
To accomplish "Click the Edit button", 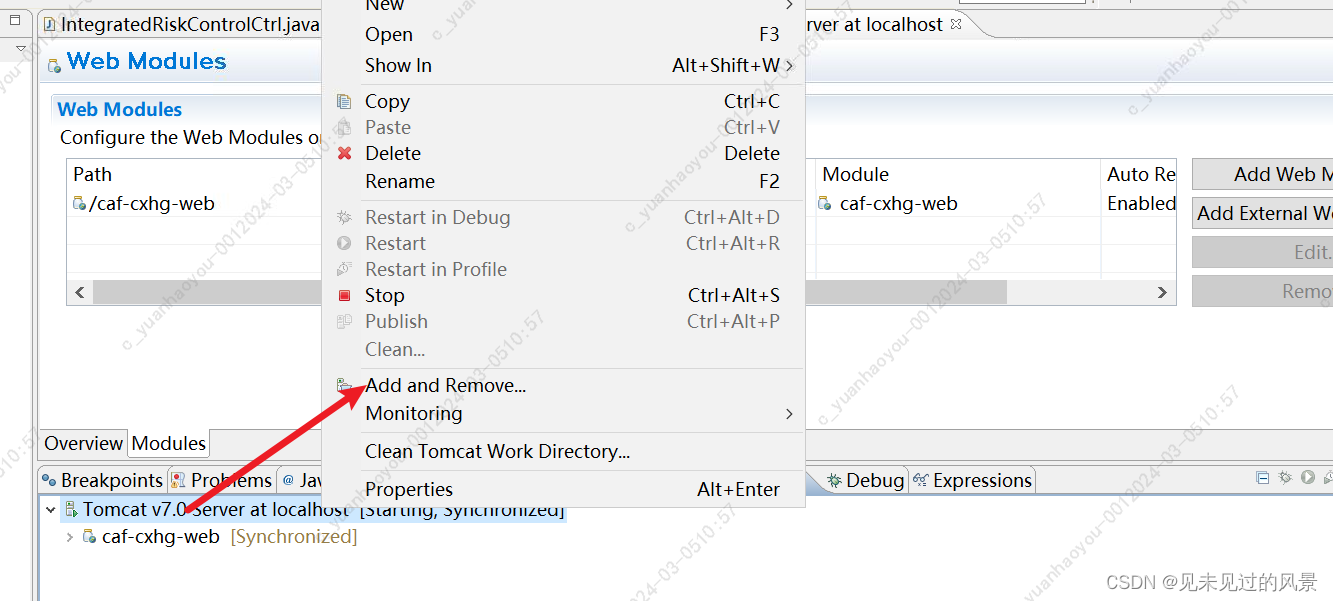I will tap(1262, 252).
